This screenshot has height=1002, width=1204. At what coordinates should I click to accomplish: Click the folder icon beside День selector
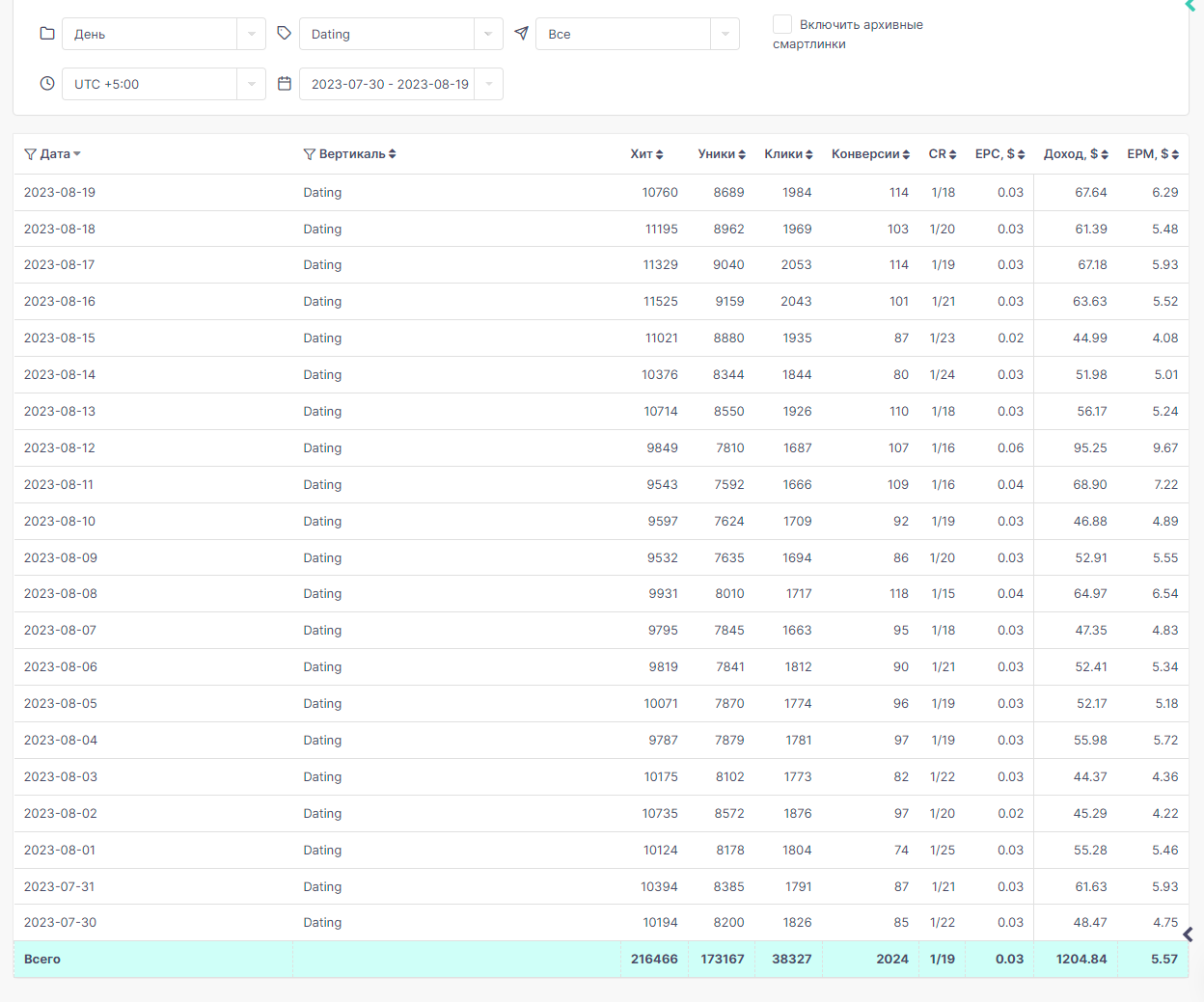point(47,34)
